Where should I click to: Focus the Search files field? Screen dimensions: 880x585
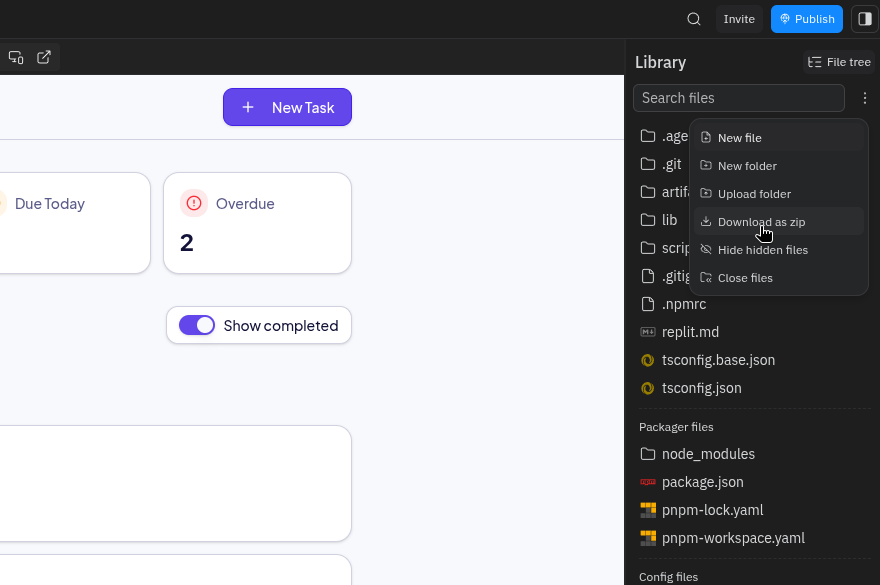739,98
